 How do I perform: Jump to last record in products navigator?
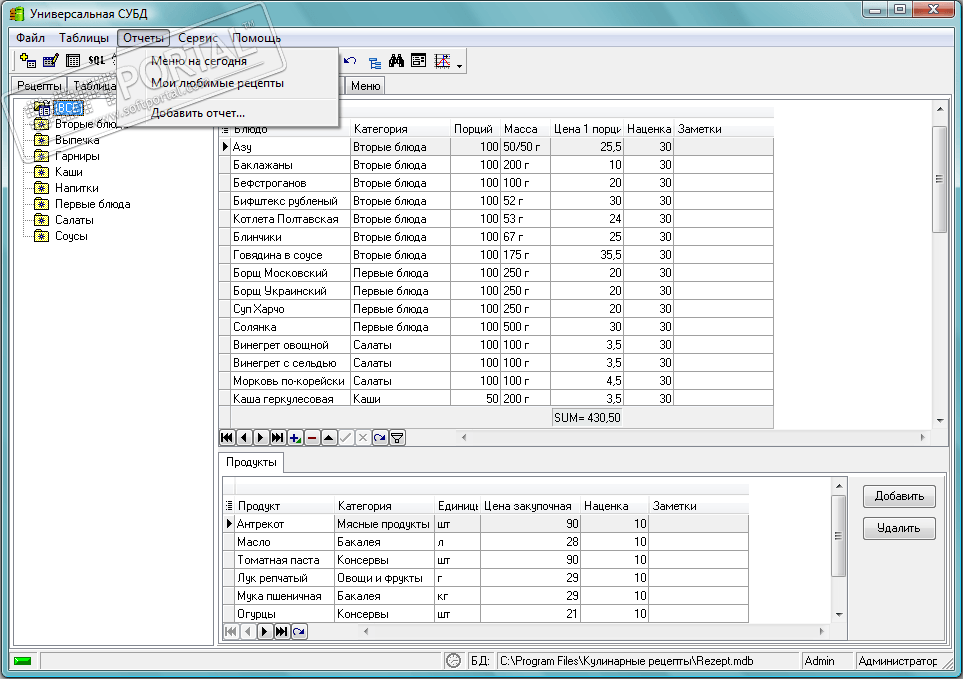pos(282,632)
